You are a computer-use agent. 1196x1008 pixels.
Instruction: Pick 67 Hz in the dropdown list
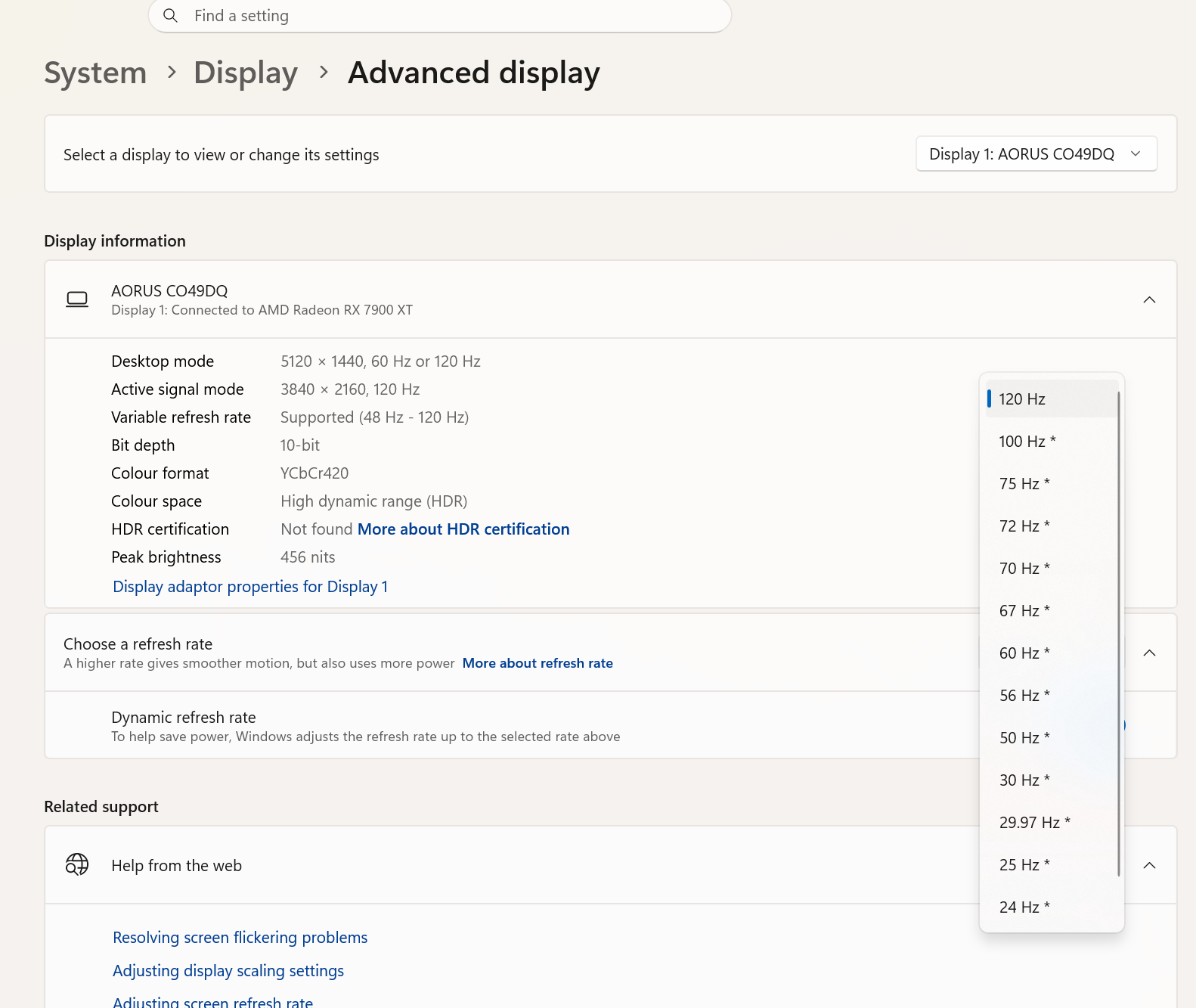[1052, 610]
